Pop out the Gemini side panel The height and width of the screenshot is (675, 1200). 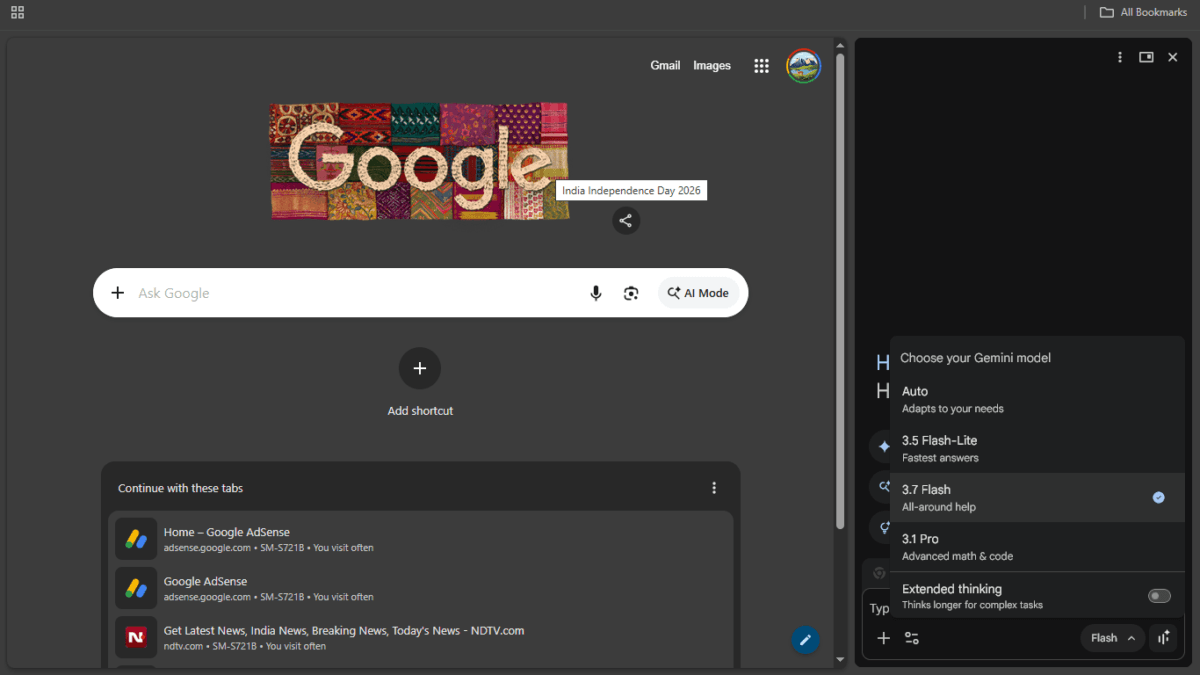pos(1146,57)
